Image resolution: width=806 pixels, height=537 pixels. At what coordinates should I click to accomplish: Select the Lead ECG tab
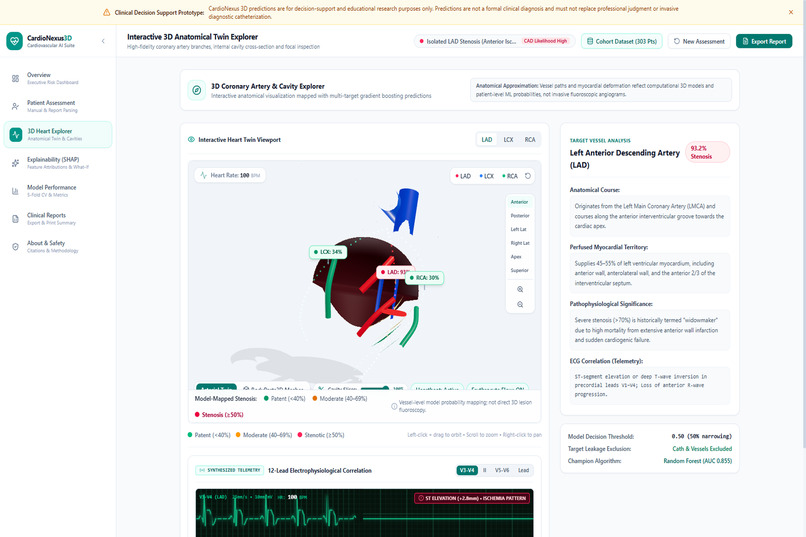[523, 470]
